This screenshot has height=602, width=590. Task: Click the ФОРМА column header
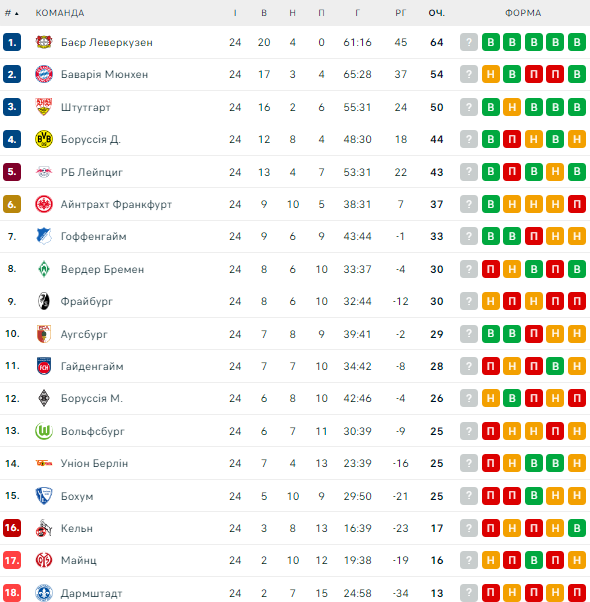523,13
